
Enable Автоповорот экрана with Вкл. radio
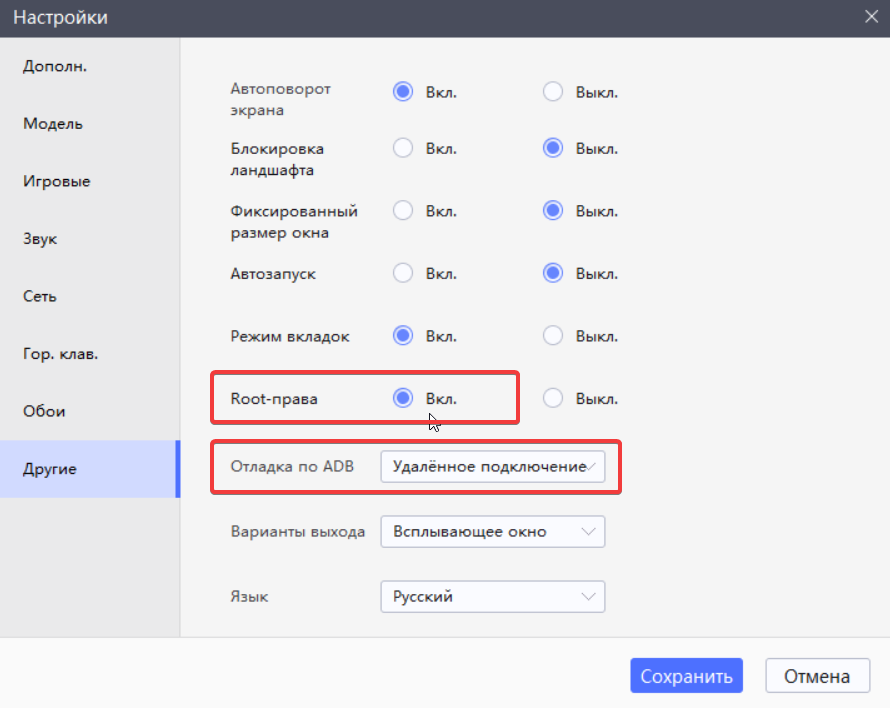403,92
